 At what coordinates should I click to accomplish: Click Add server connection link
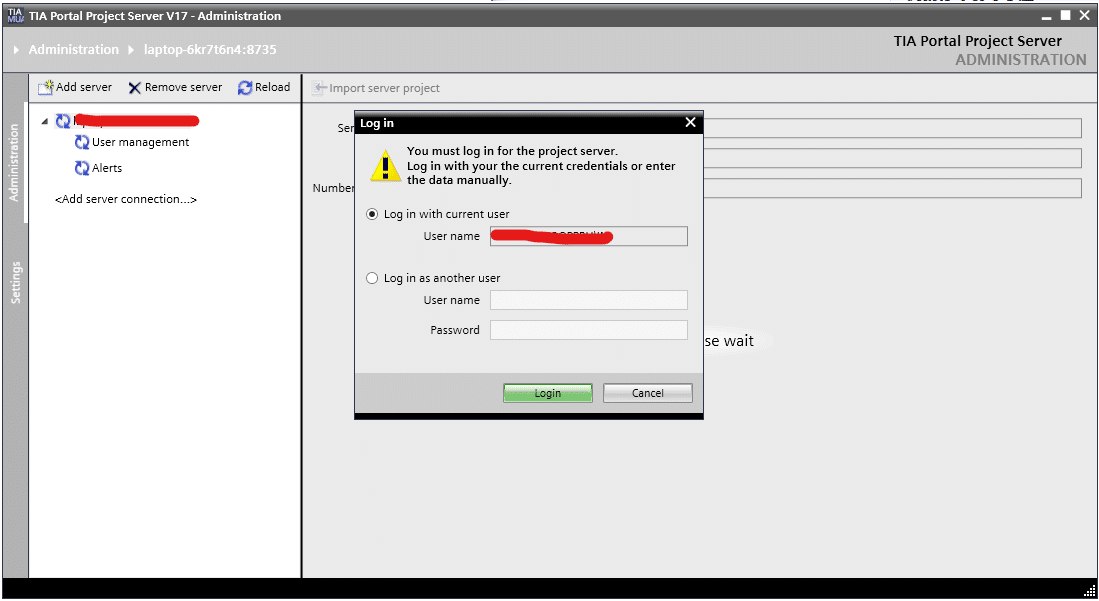(x=126, y=199)
